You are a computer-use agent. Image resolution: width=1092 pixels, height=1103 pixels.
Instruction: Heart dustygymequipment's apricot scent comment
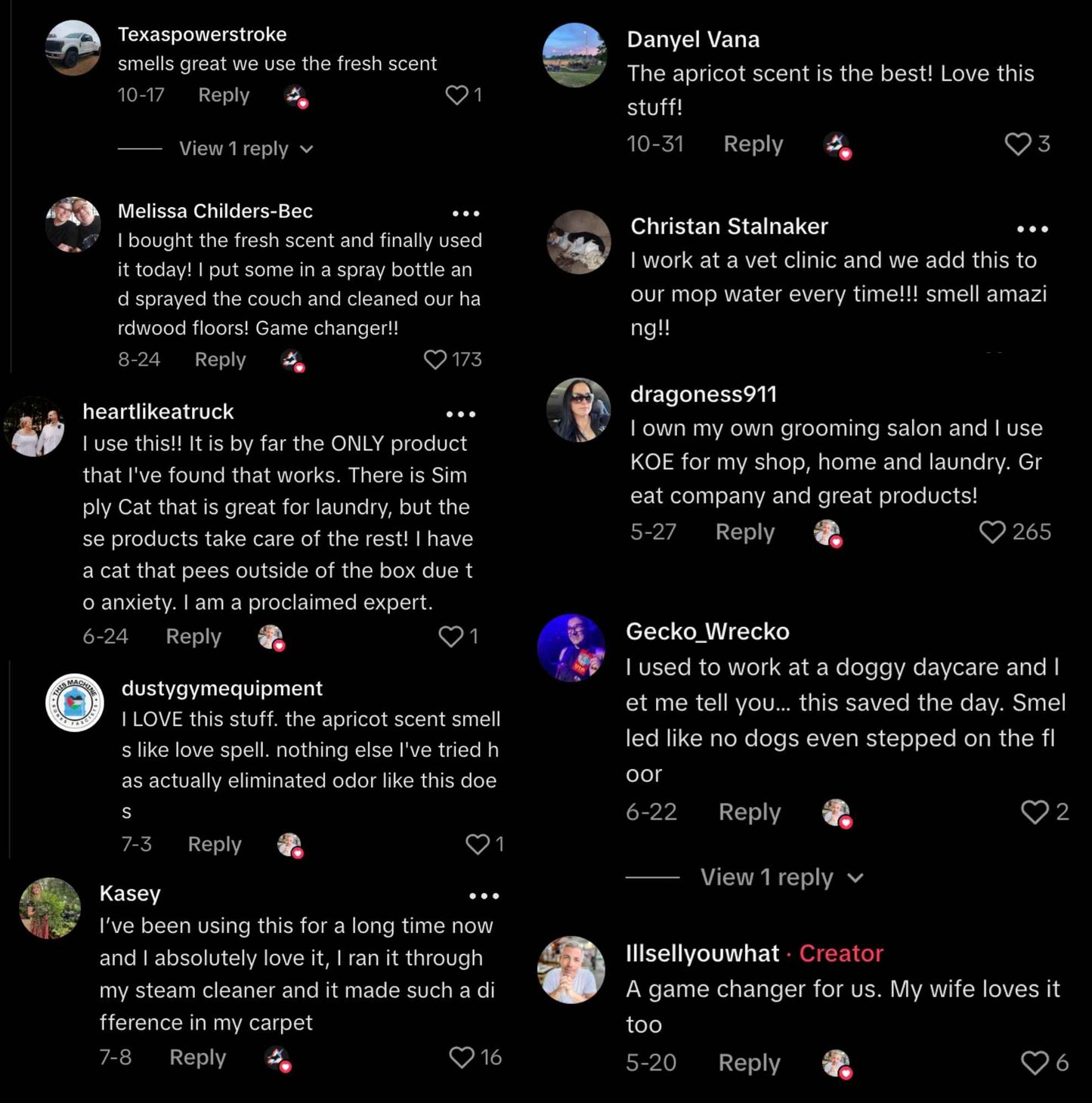[x=478, y=844]
